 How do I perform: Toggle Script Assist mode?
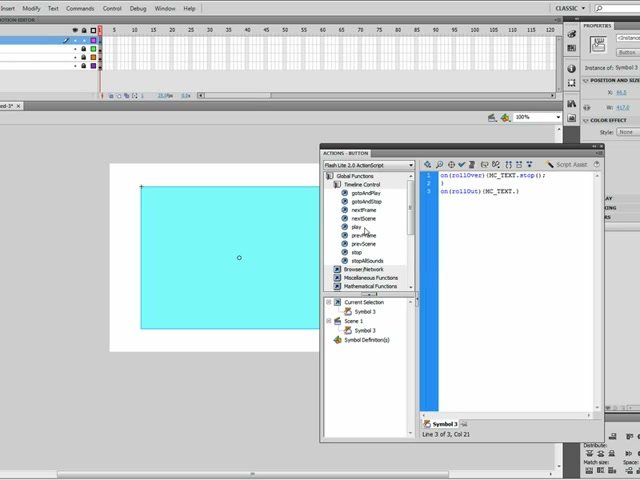pyautogui.click(x=567, y=164)
